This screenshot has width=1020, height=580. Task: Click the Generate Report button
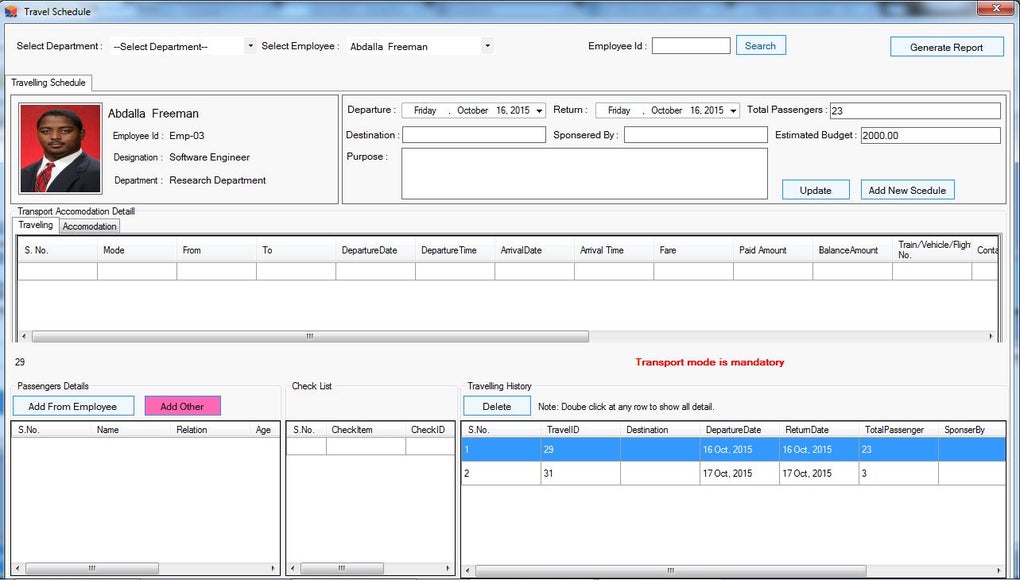click(x=946, y=47)
